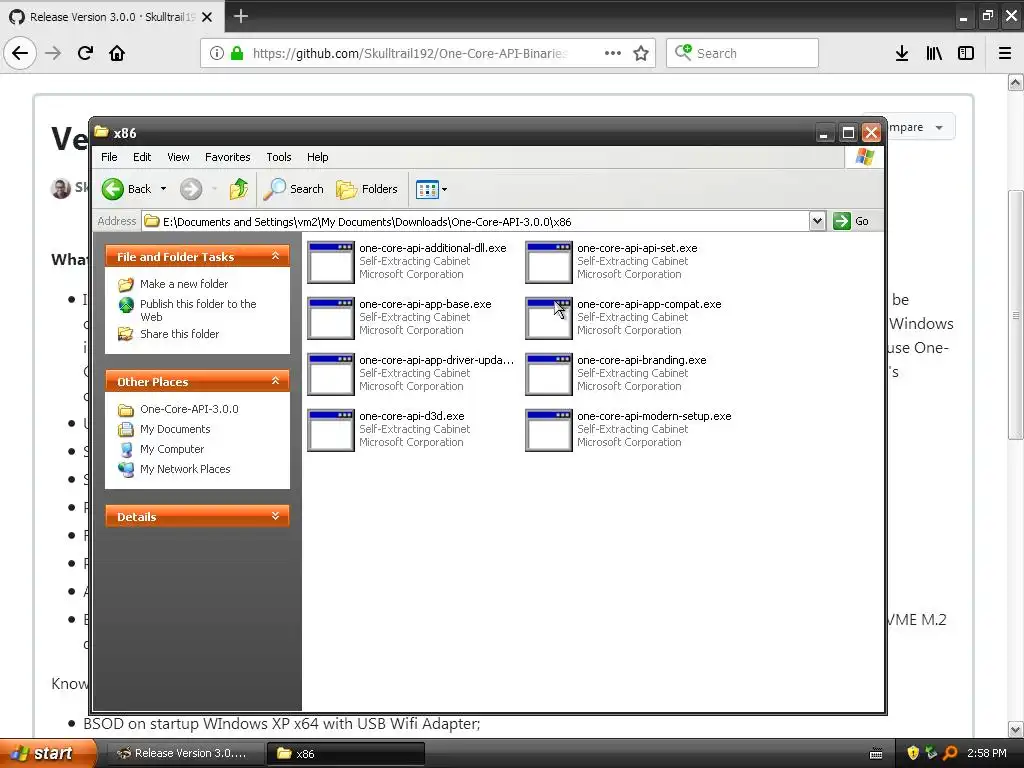Click Make a new folder link

tap(184, 284)
